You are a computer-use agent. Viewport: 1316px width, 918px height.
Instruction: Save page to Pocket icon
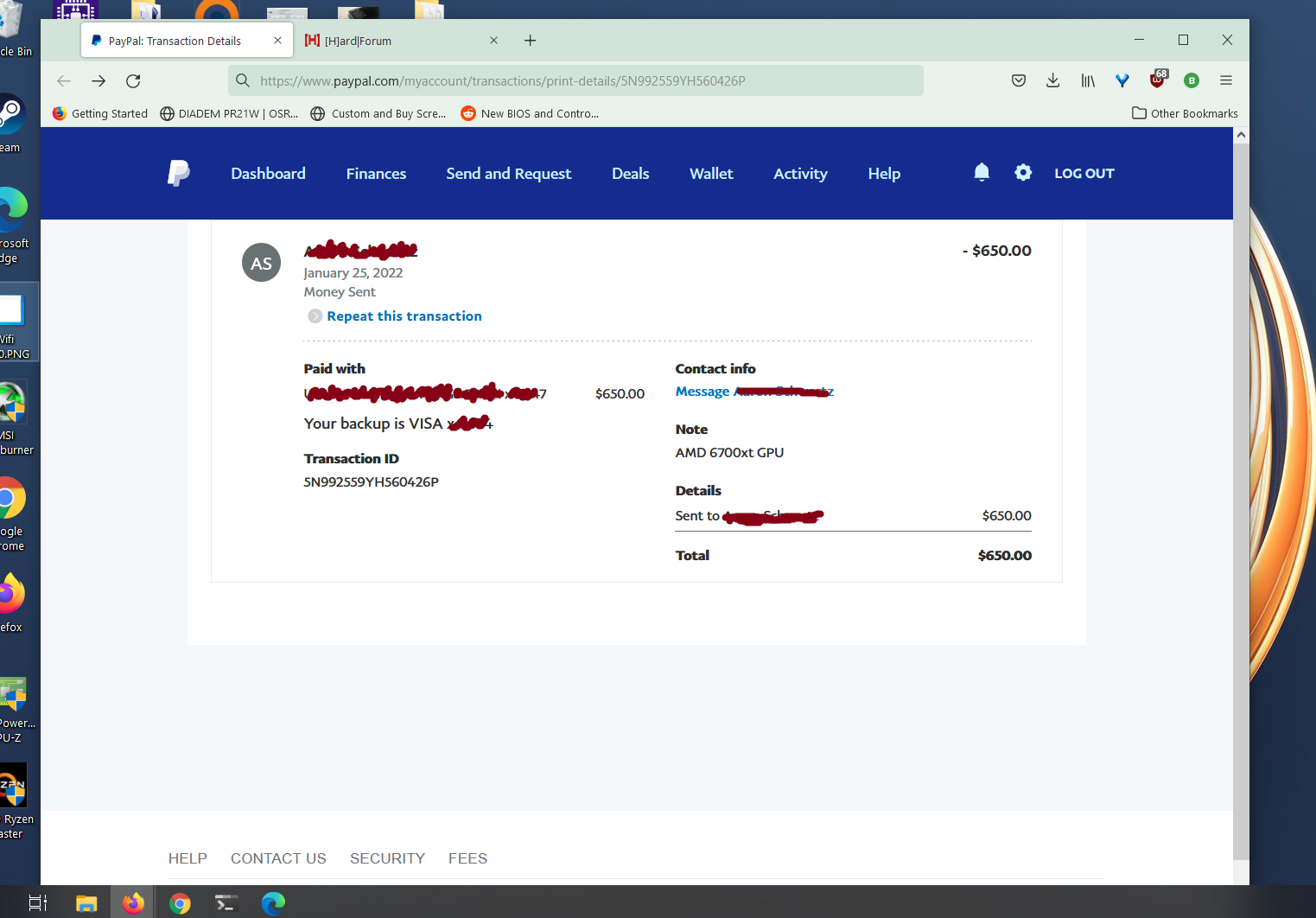(x=1019, y=80)
